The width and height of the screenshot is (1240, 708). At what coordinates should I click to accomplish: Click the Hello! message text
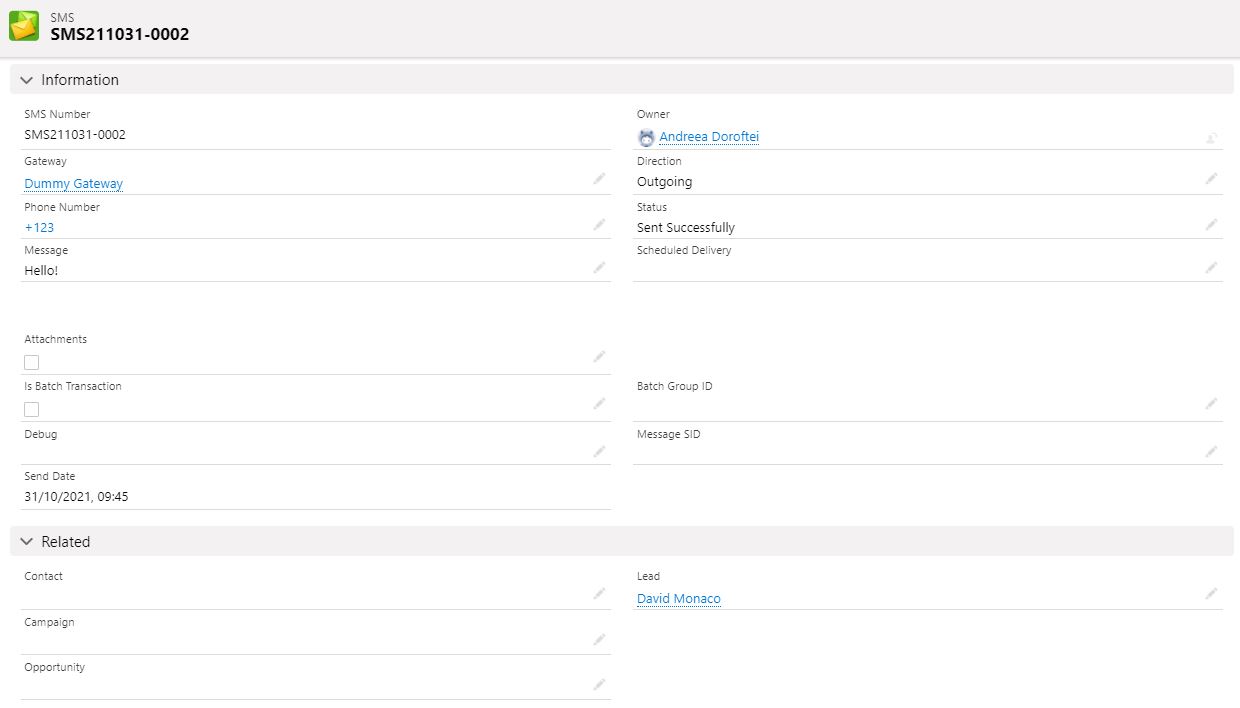(41, 270)
